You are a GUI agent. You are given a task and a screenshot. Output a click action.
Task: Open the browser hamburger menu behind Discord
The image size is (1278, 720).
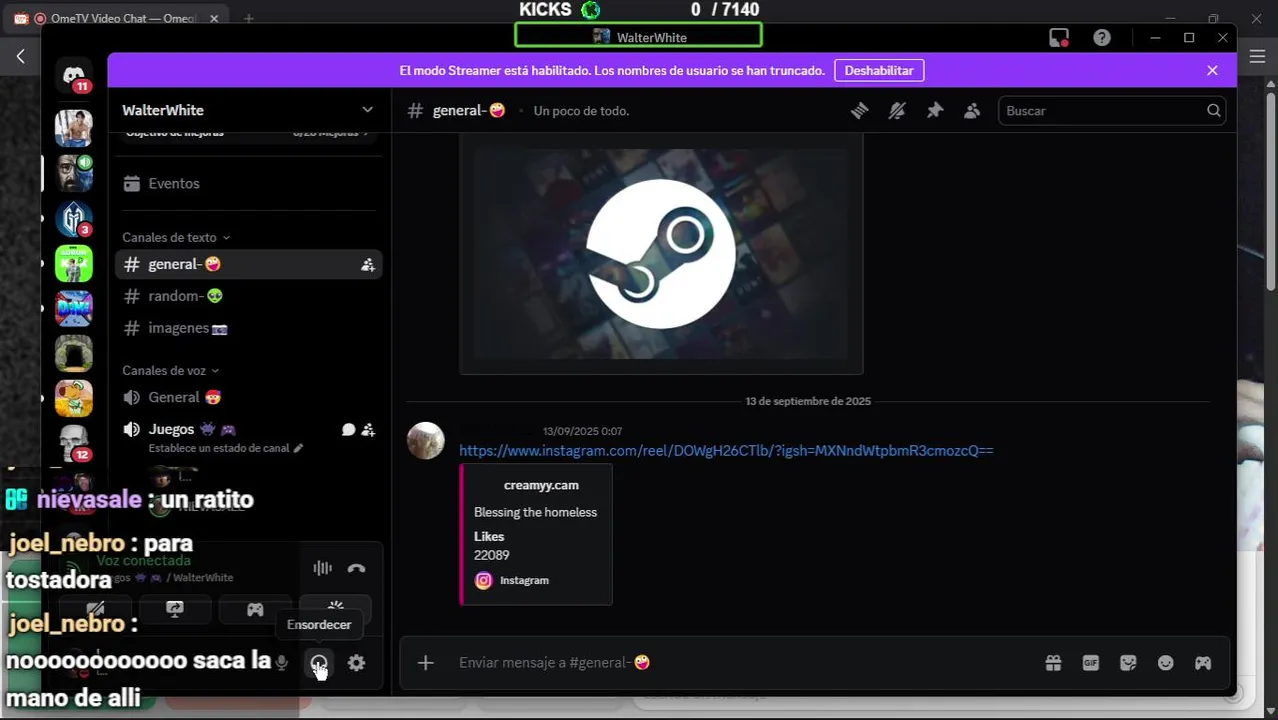1258,57
